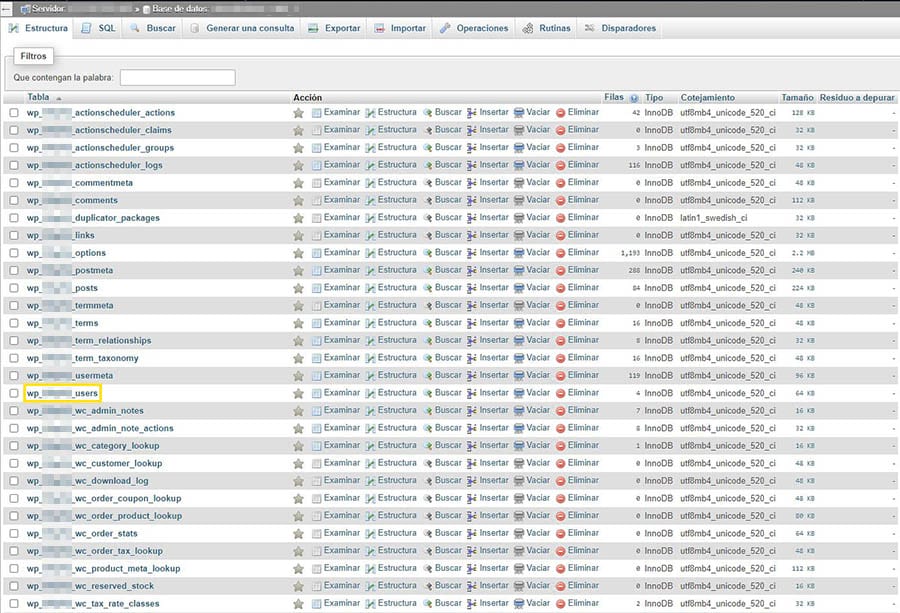Image resolution: width=900 pixels, height=613 pixels.
Task: Tick the checkbox for wc_tax_rate_classes table
Action: (14, 603)
